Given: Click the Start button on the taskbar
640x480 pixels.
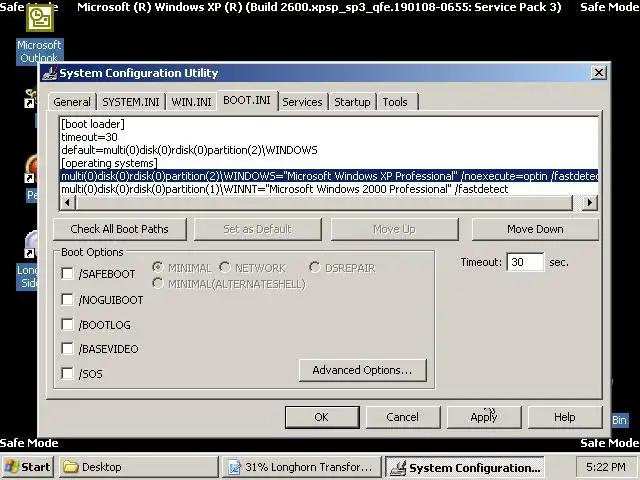Looking at the screenshot, I should pyautogui.click(x=27, y=467).
